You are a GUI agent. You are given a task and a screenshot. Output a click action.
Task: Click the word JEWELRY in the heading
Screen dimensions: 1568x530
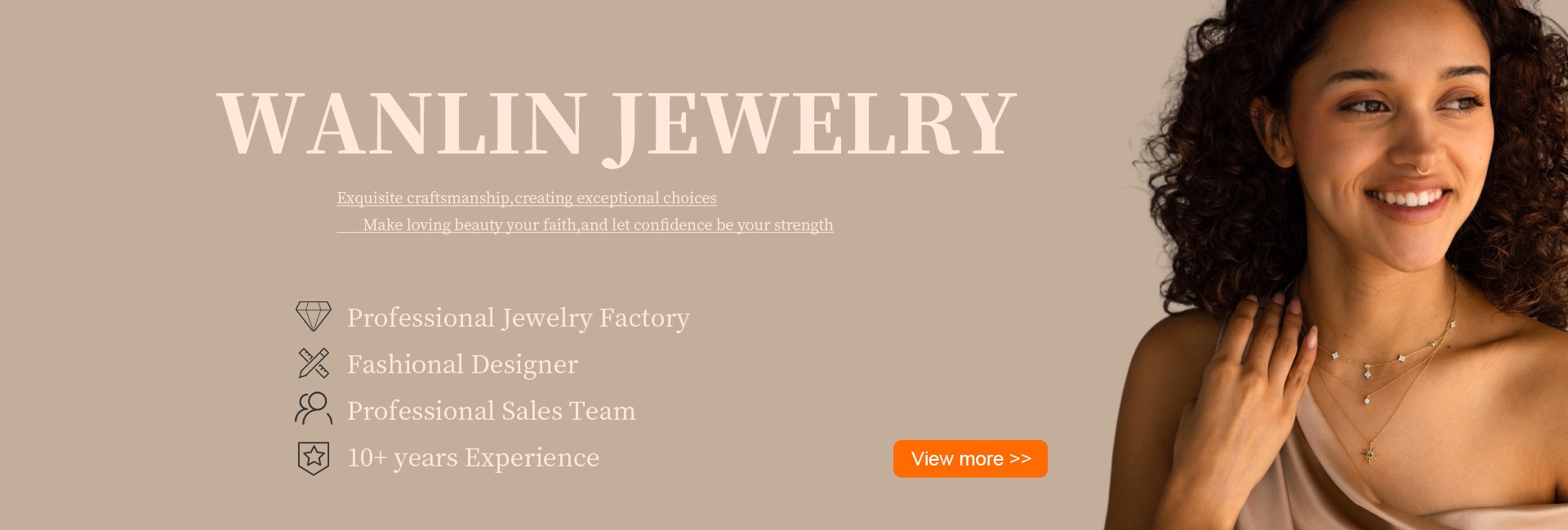pyautogui.click(x=813, y=124)
